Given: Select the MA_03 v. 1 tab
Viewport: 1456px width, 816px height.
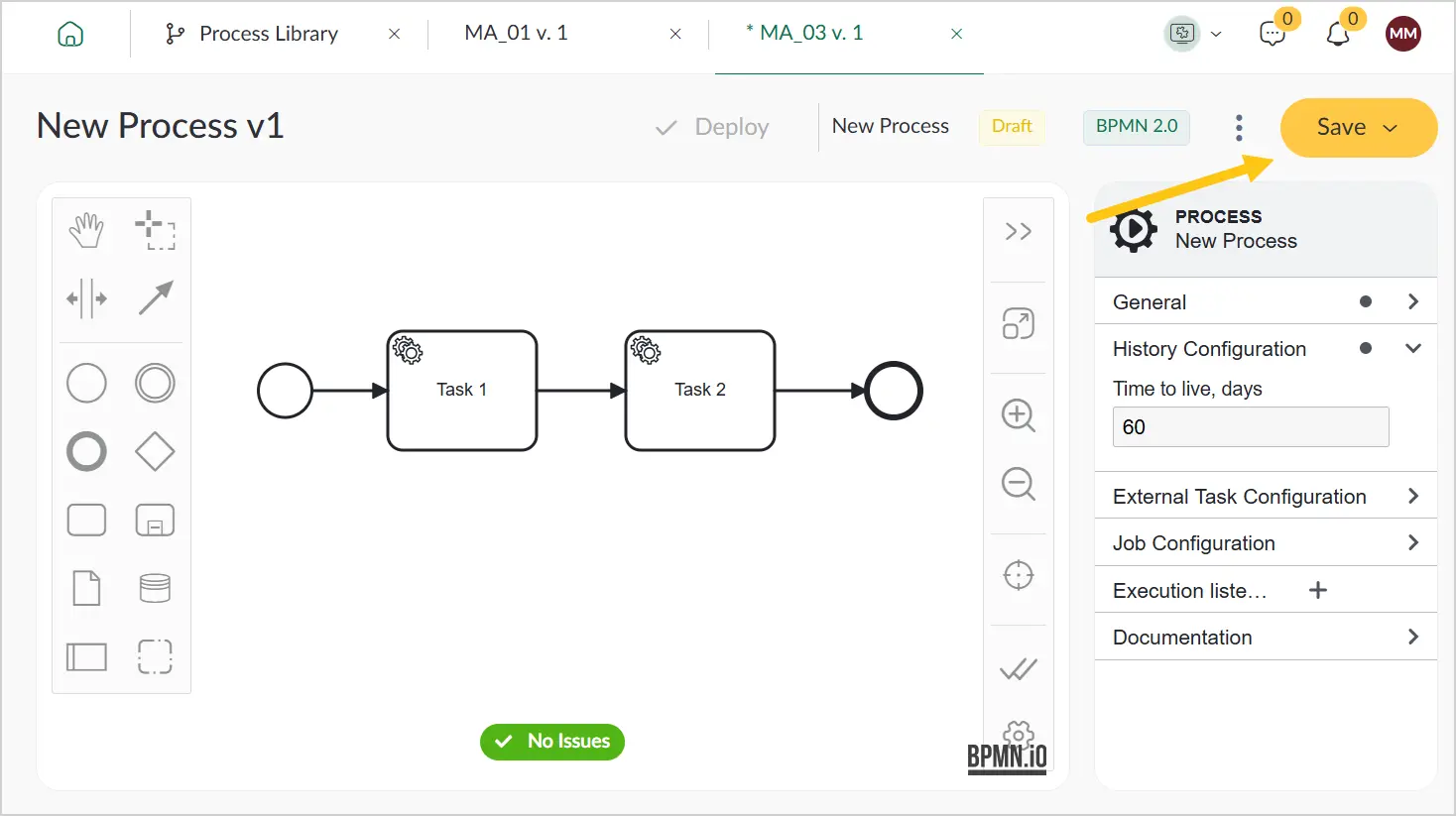Looking at the screenshot, I should point(804,33).
